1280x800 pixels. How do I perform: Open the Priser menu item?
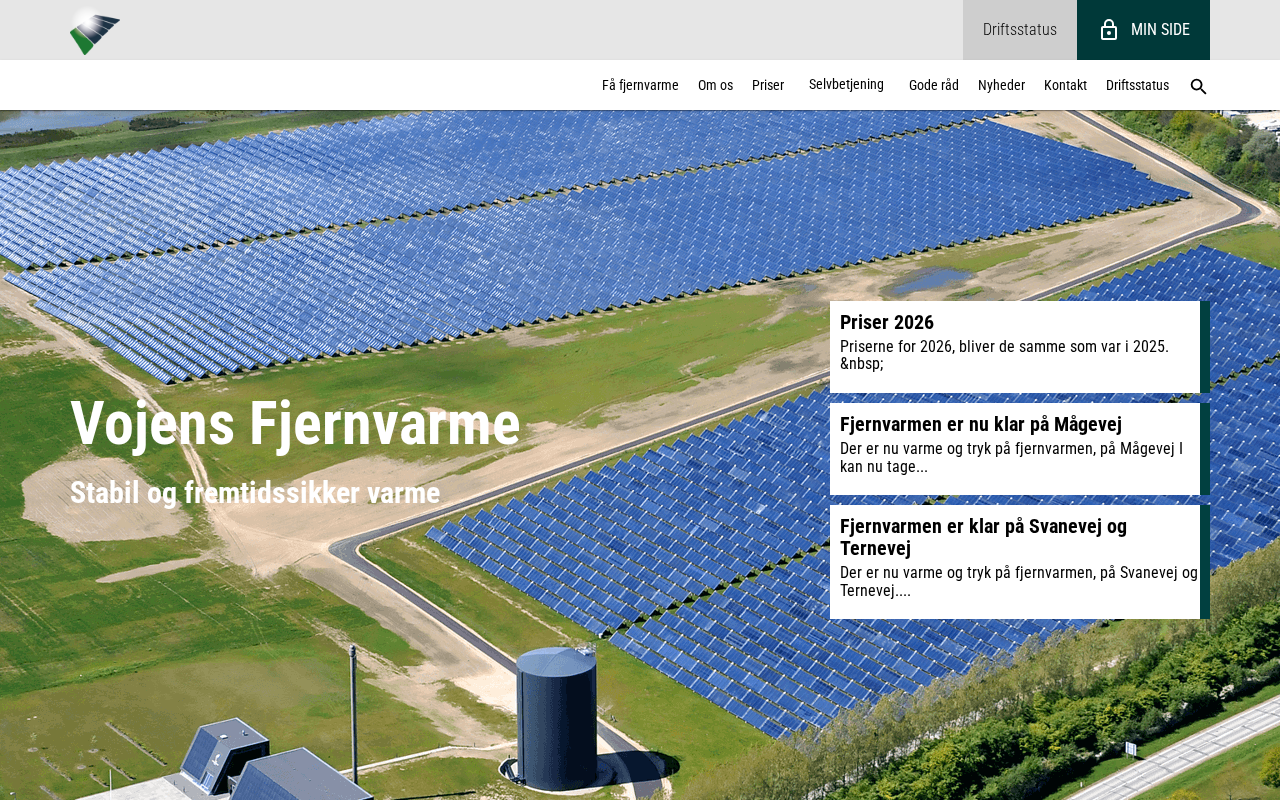(x=768, y=85)
